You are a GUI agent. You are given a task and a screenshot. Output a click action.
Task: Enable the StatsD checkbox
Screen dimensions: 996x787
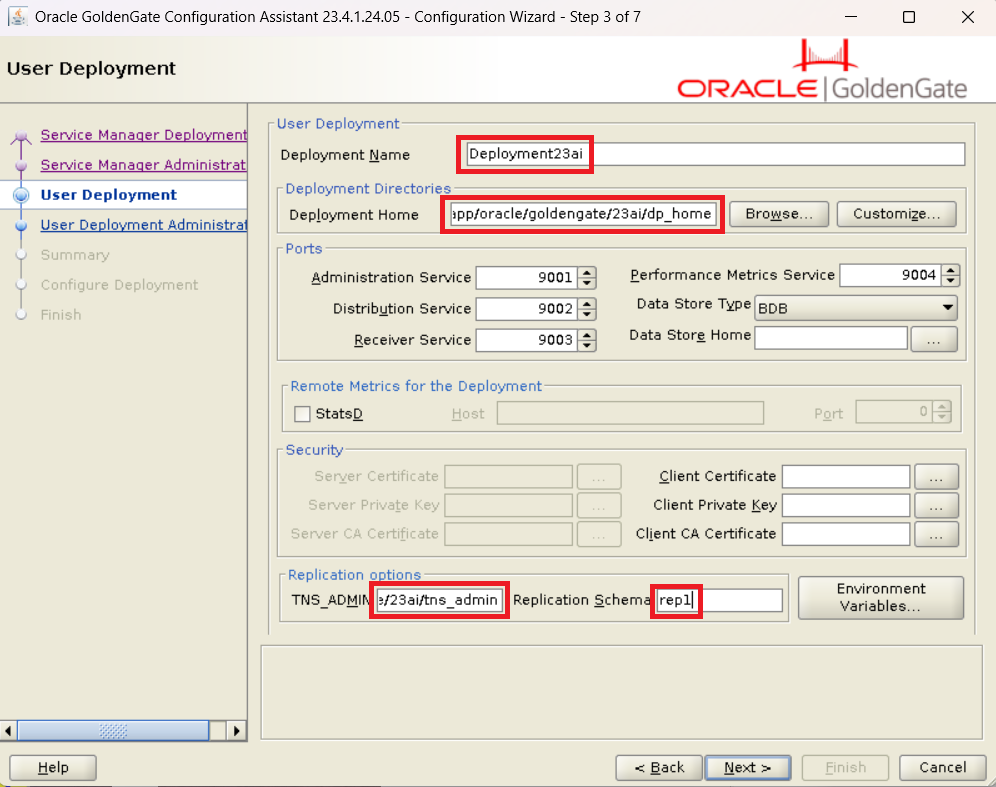(x=302, y=414)
